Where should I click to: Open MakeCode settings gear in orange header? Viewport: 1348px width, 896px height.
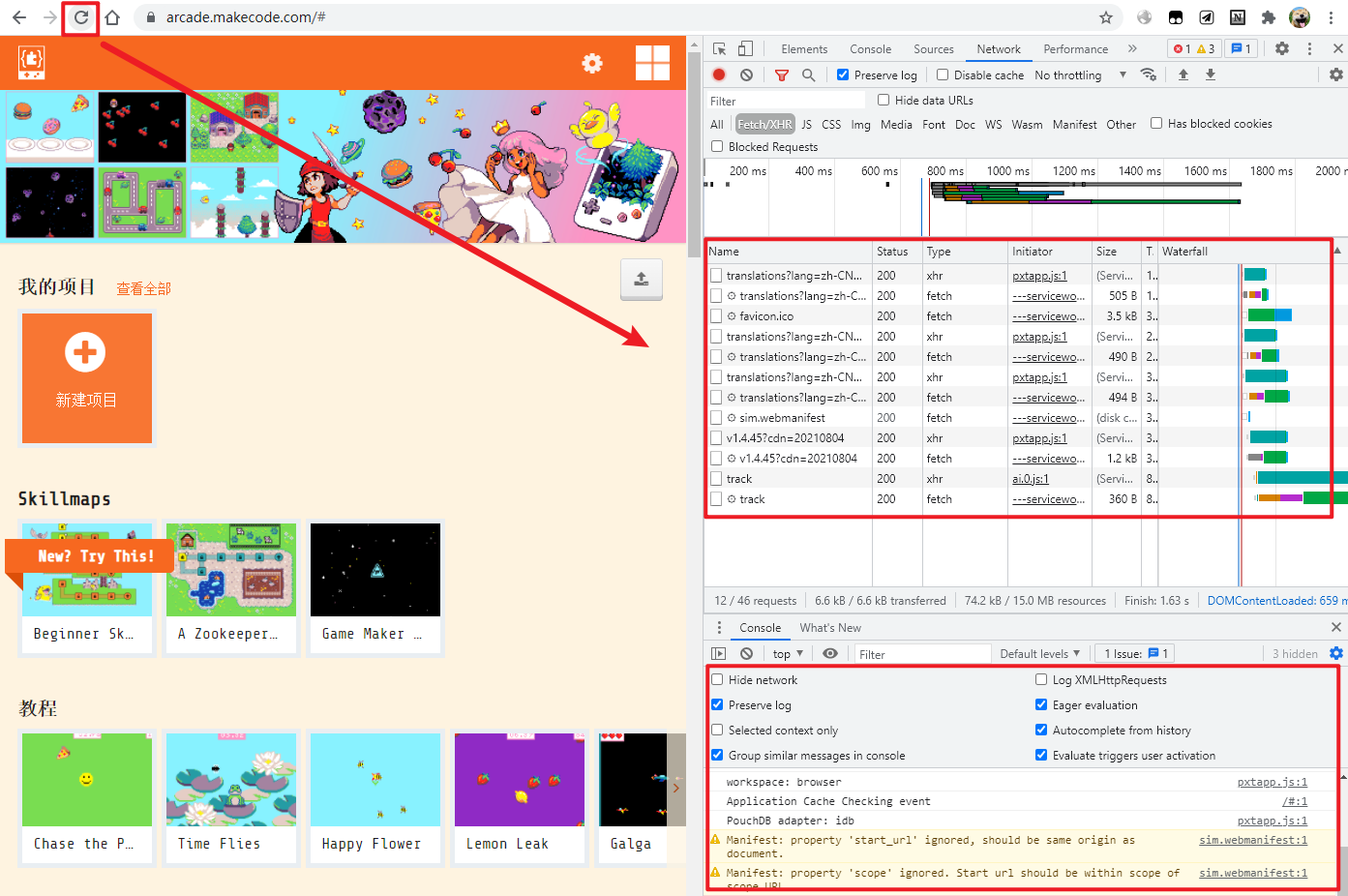[x=592, y=63]
